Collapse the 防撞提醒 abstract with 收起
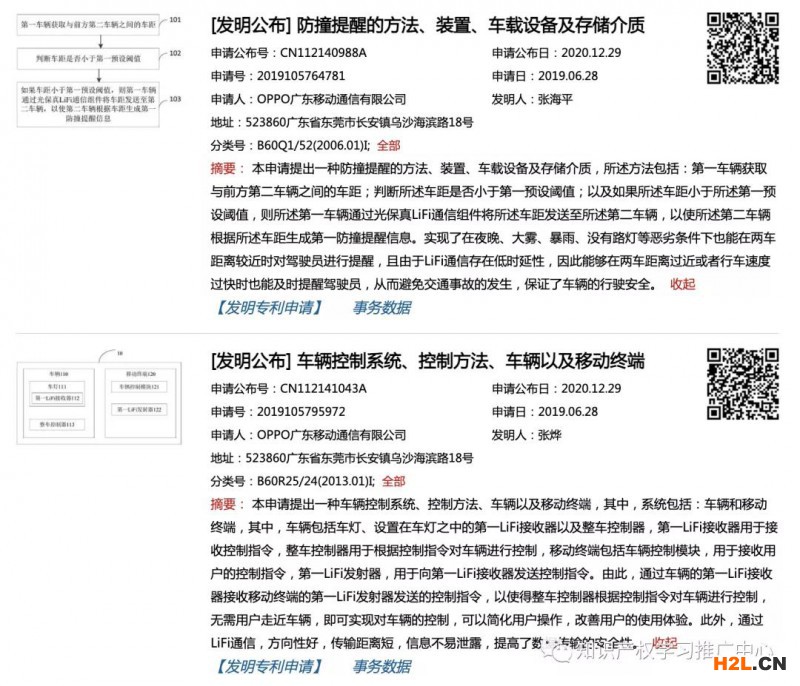This screenshot has width=800, height=686. coord(682,284)
